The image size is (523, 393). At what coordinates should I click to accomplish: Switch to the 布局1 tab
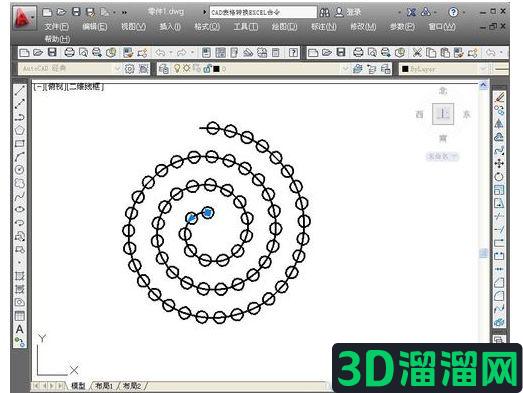tap(104, 386)
